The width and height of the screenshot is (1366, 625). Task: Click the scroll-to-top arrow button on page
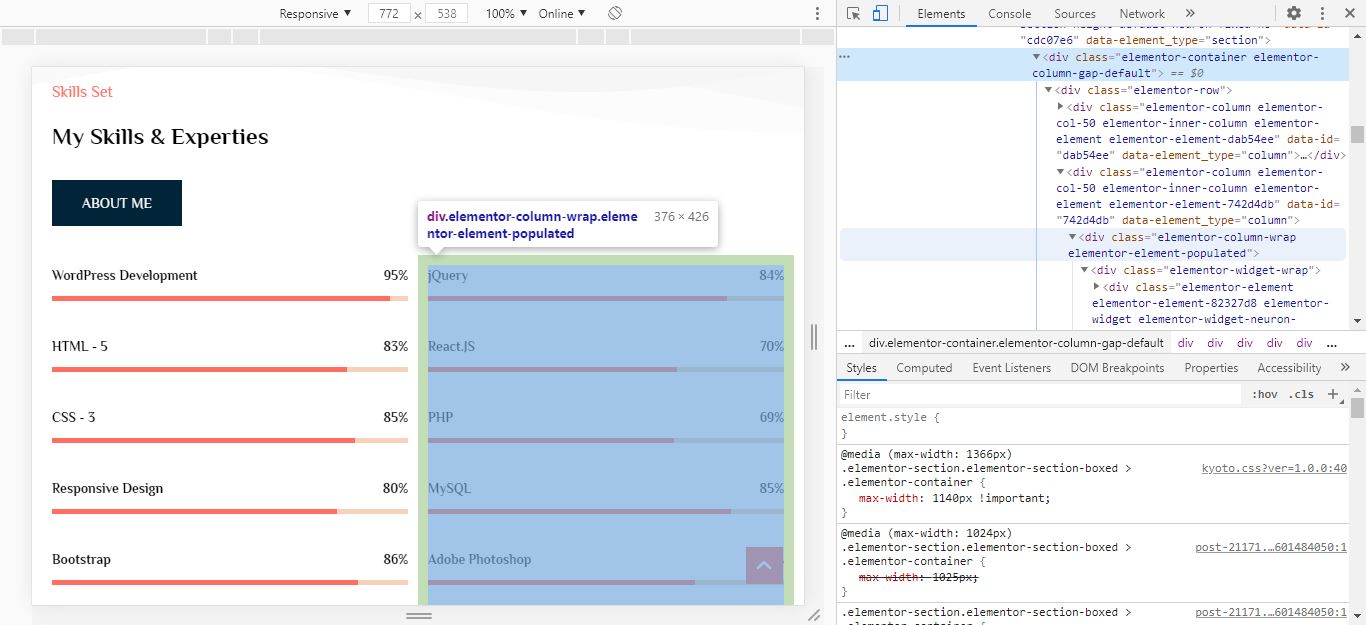coord(764,565)
